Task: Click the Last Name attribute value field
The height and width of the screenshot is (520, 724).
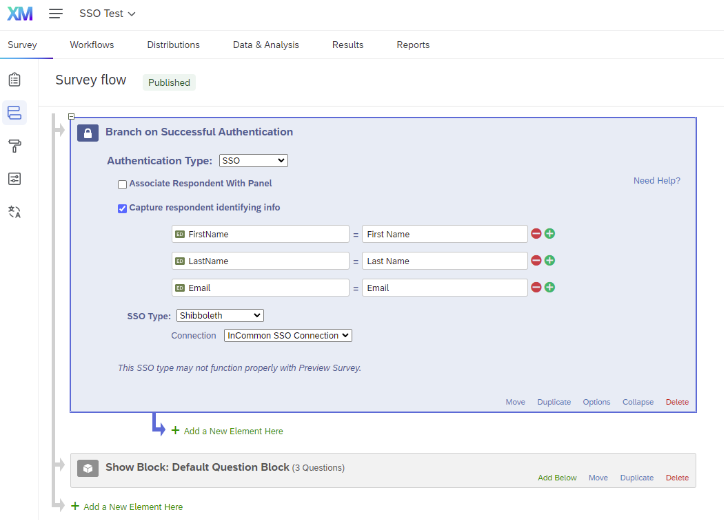Action: coord(445,261)
